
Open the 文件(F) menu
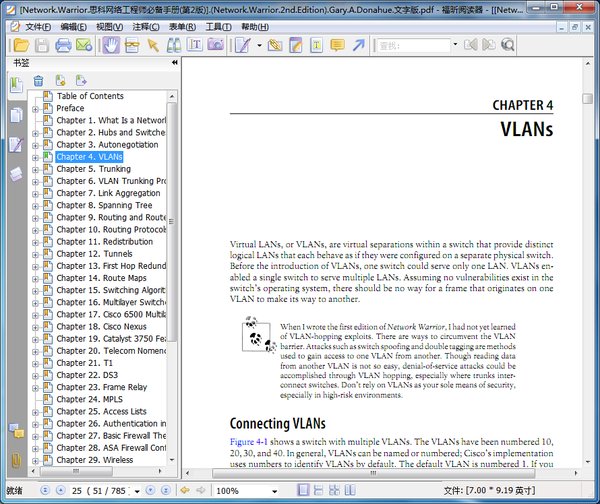point(38,27)
